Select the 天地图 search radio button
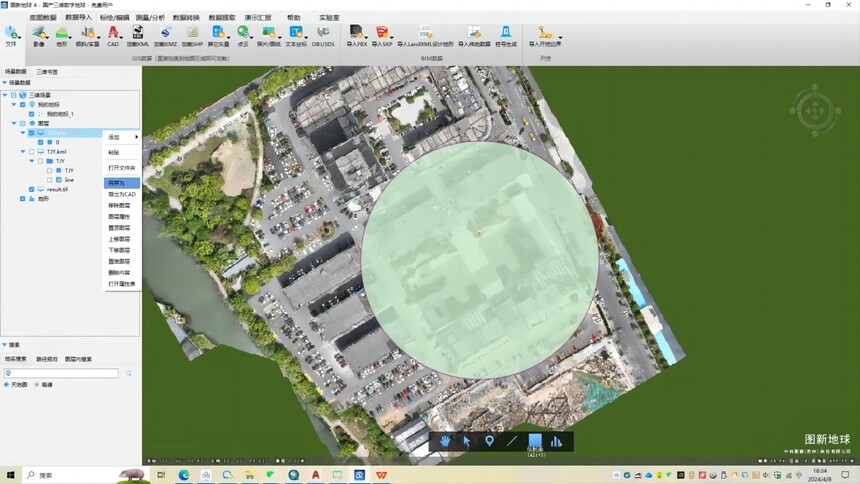Screen dimensions: 860x484 tap(7, 385)
